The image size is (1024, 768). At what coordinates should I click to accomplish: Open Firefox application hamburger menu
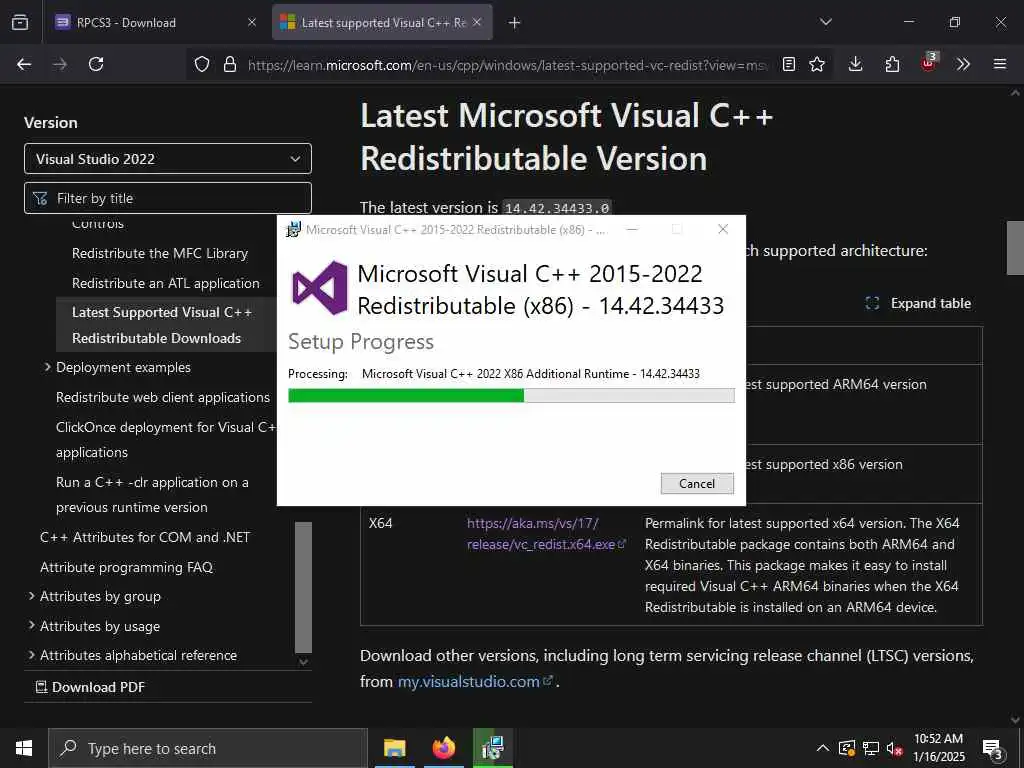coord(1000,64)
